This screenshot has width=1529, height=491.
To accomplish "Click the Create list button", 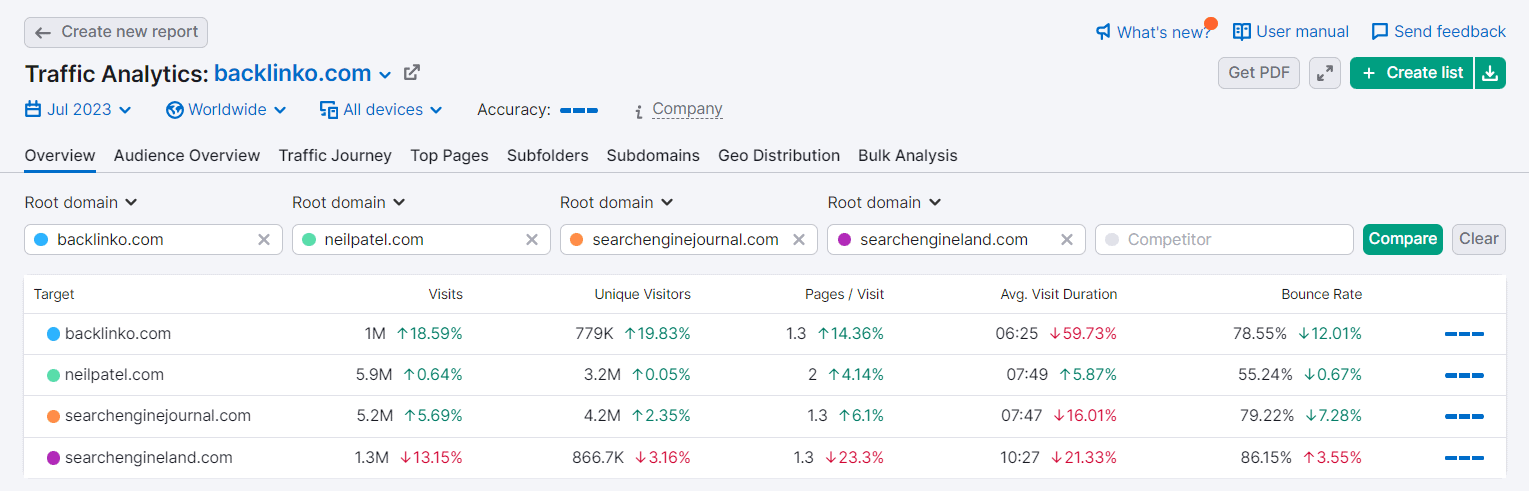I will tap(1412, 73).
